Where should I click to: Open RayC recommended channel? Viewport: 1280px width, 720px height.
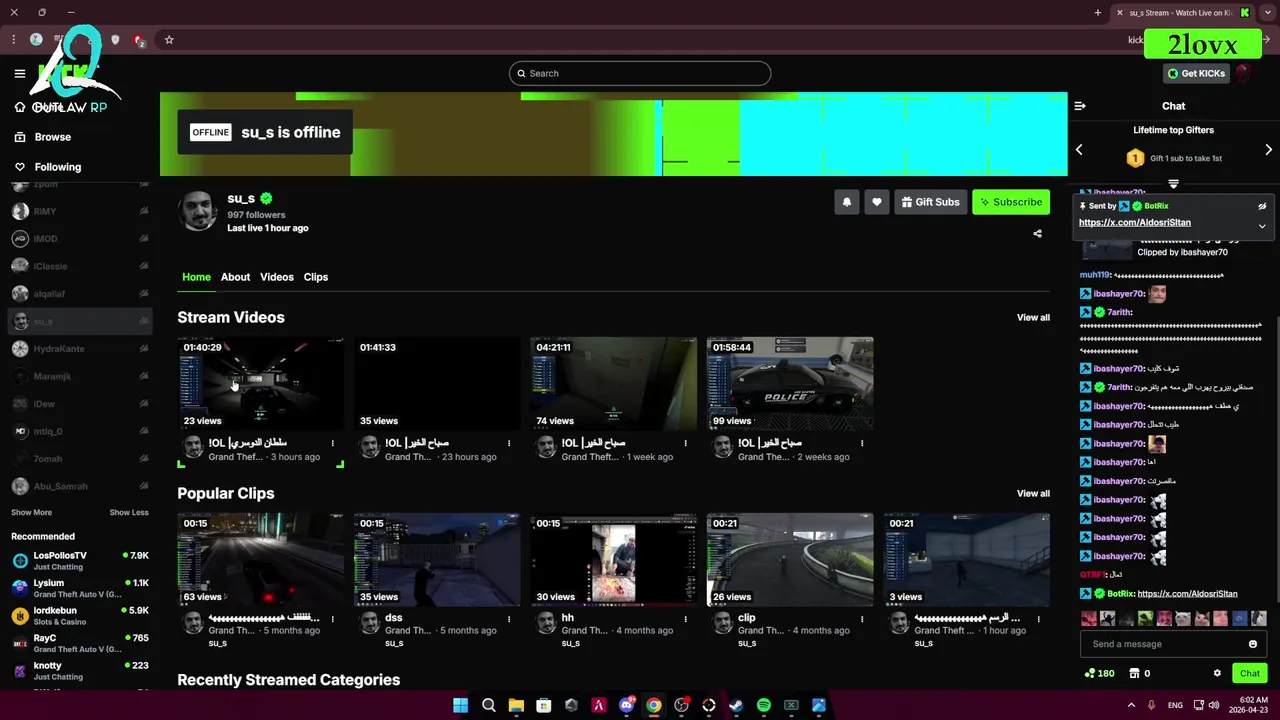pos(80,644)
